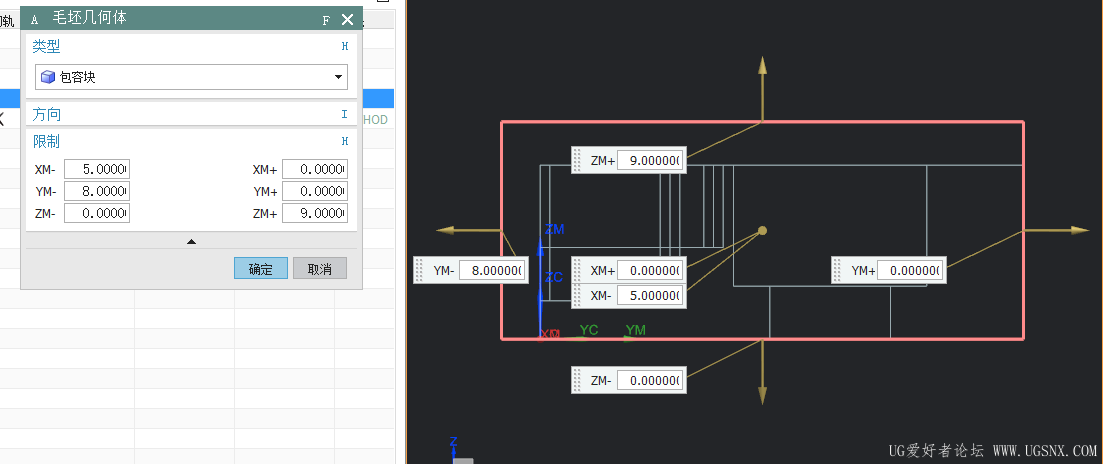Click the bottom ZM- drag arrow handle

point(762,395)
